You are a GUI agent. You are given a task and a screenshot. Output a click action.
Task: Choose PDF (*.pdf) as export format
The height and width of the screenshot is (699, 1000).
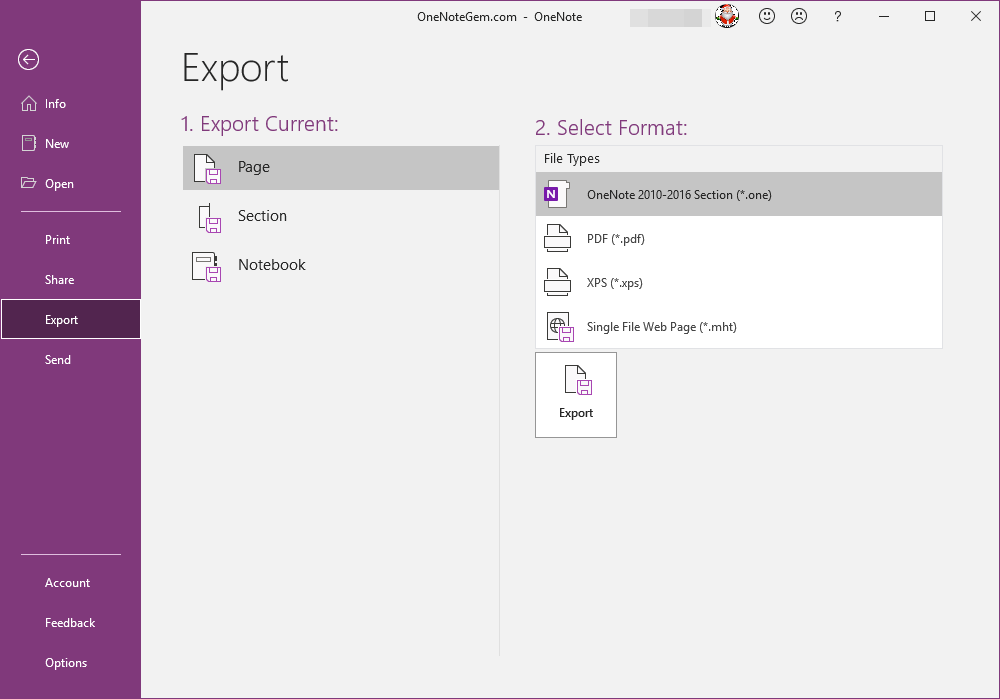[x=614, y=238]
